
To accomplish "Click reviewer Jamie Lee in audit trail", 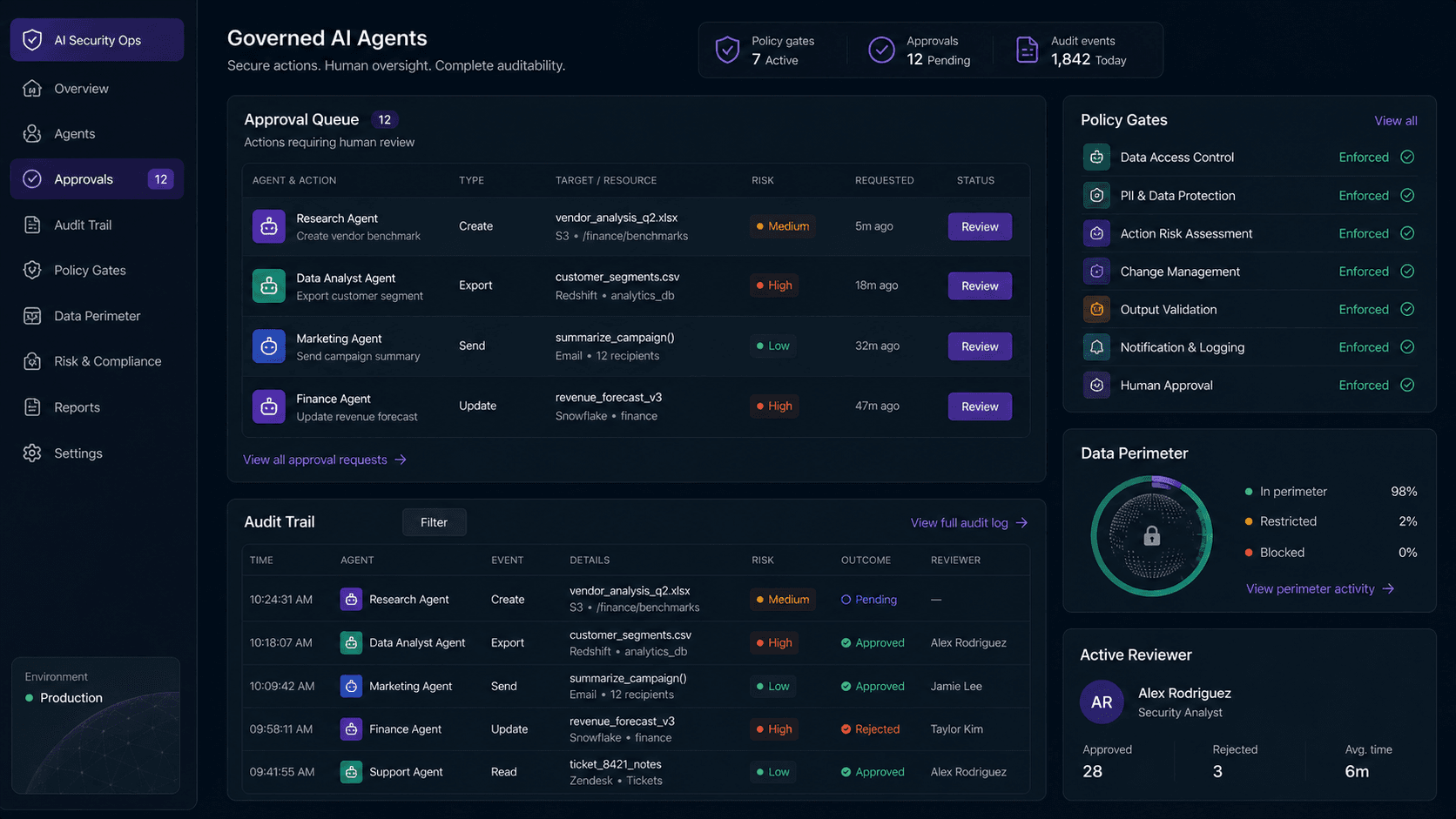I will pos(956,687).
